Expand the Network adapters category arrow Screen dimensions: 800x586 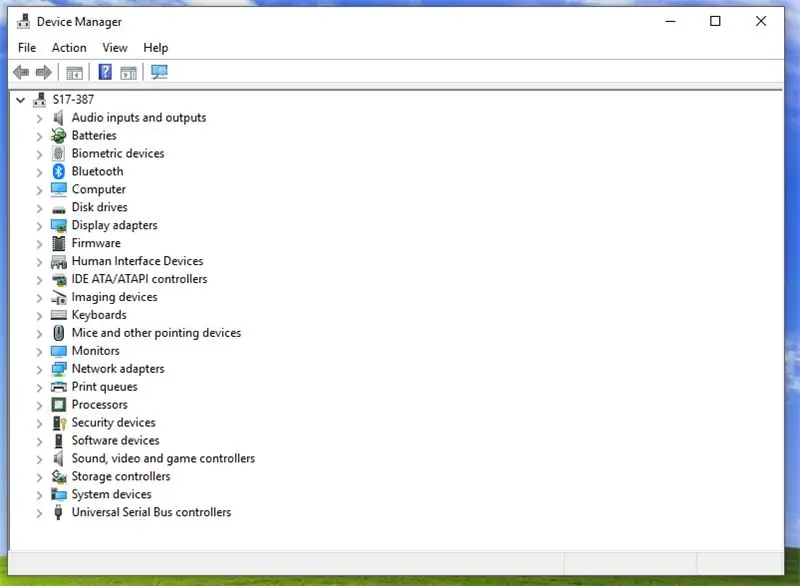point(39,370)
